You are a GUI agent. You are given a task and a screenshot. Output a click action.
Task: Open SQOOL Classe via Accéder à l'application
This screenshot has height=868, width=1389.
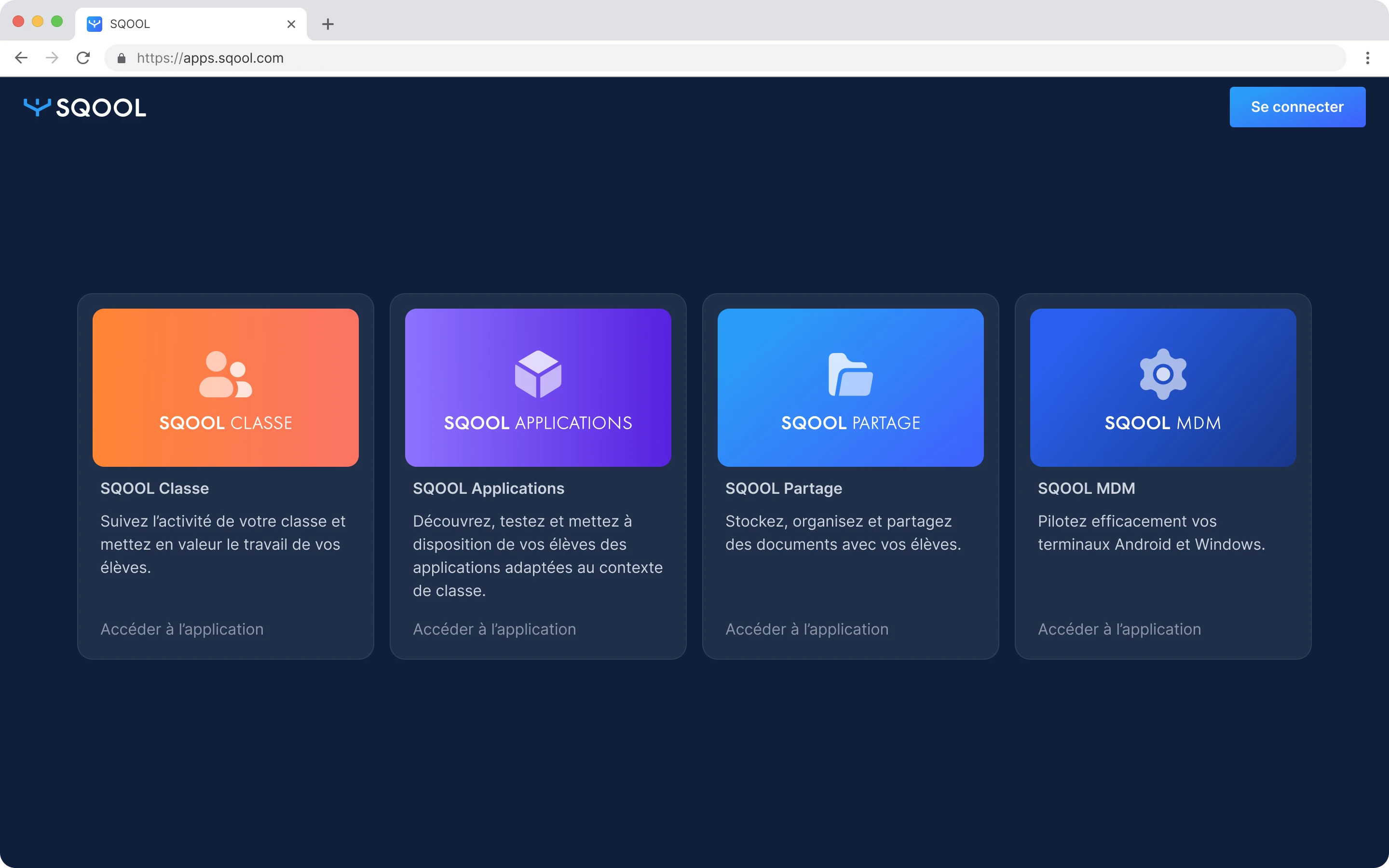[x=181, y=629]
